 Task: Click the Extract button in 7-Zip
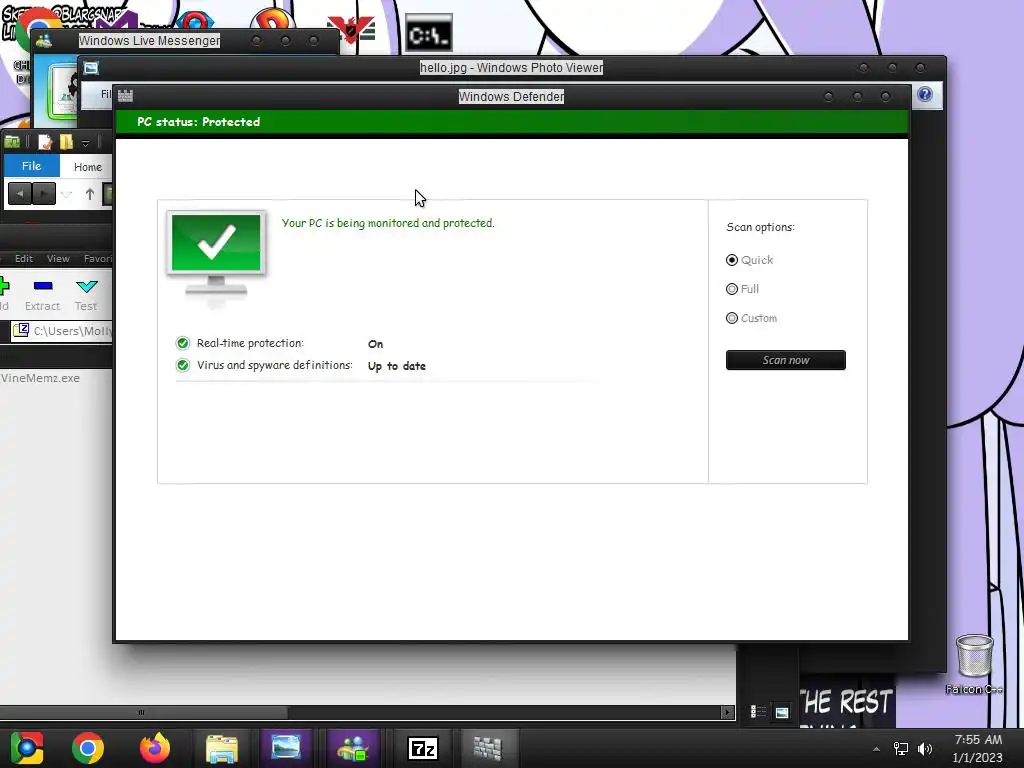[x=42, y=295]
